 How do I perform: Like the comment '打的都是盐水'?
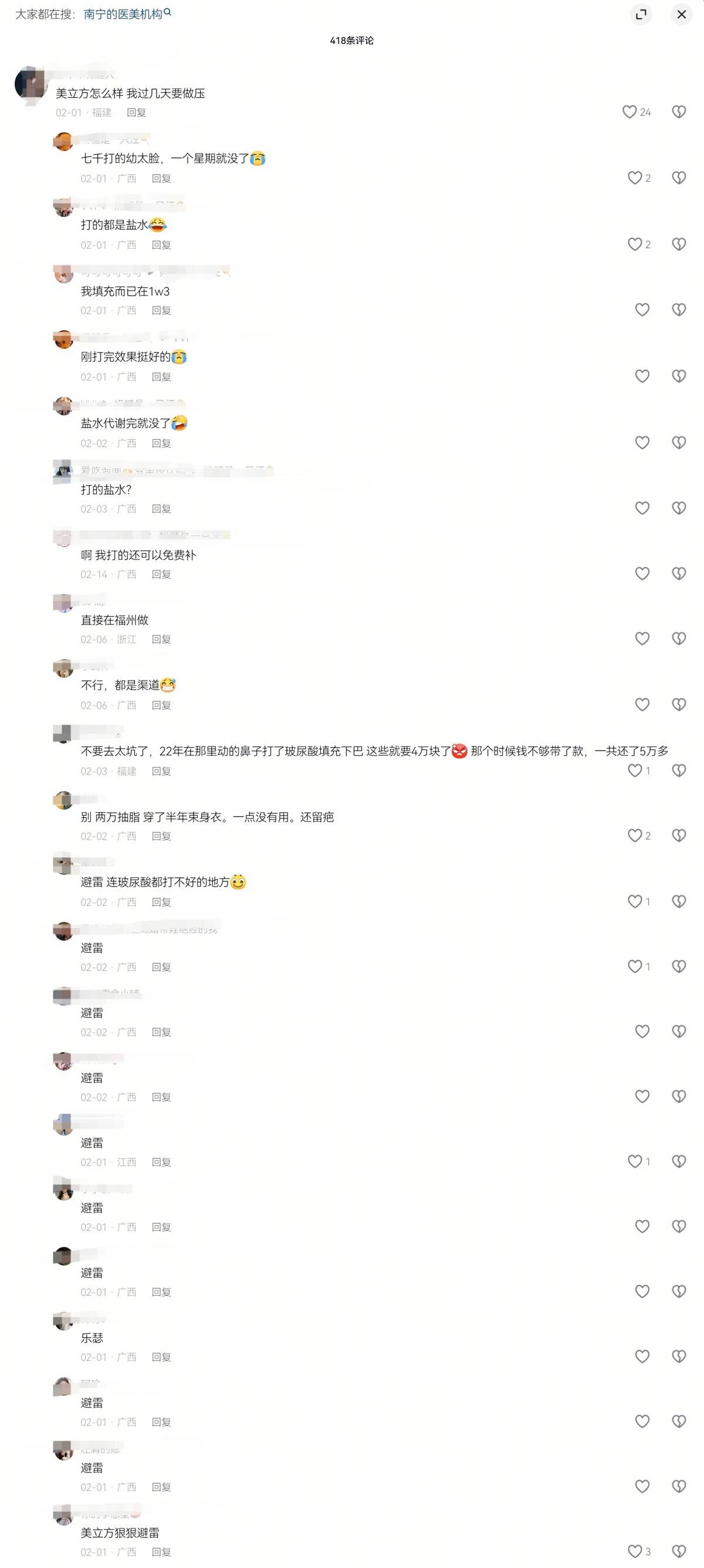pyautogui.click(x=635, y=244)
